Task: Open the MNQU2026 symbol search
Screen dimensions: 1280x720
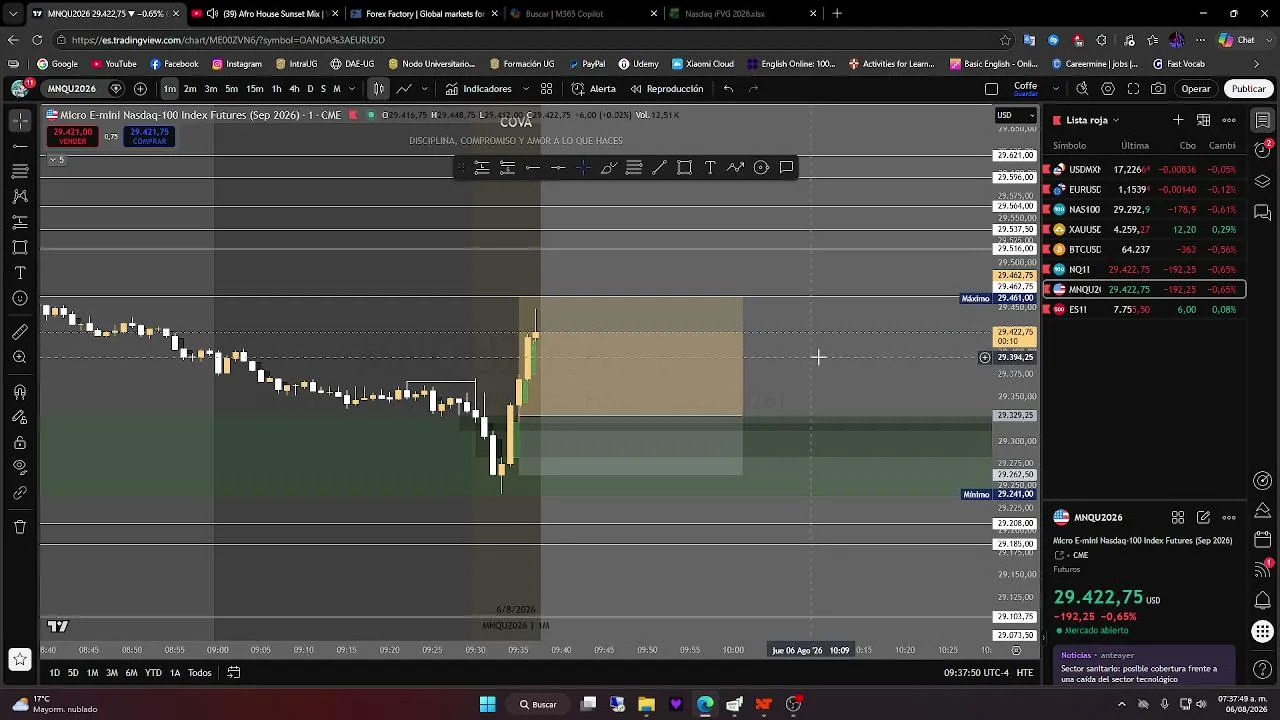Action: coord(71,89)
